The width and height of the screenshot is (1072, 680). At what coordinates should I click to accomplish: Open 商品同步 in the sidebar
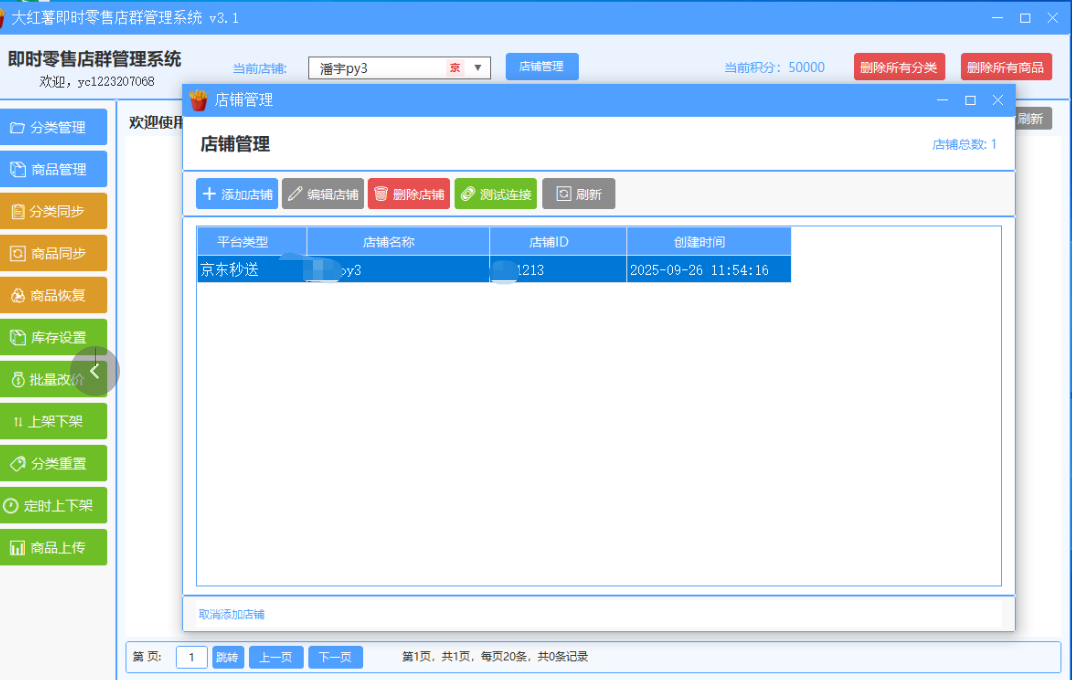pyautogui.click(x=53, y=254)
